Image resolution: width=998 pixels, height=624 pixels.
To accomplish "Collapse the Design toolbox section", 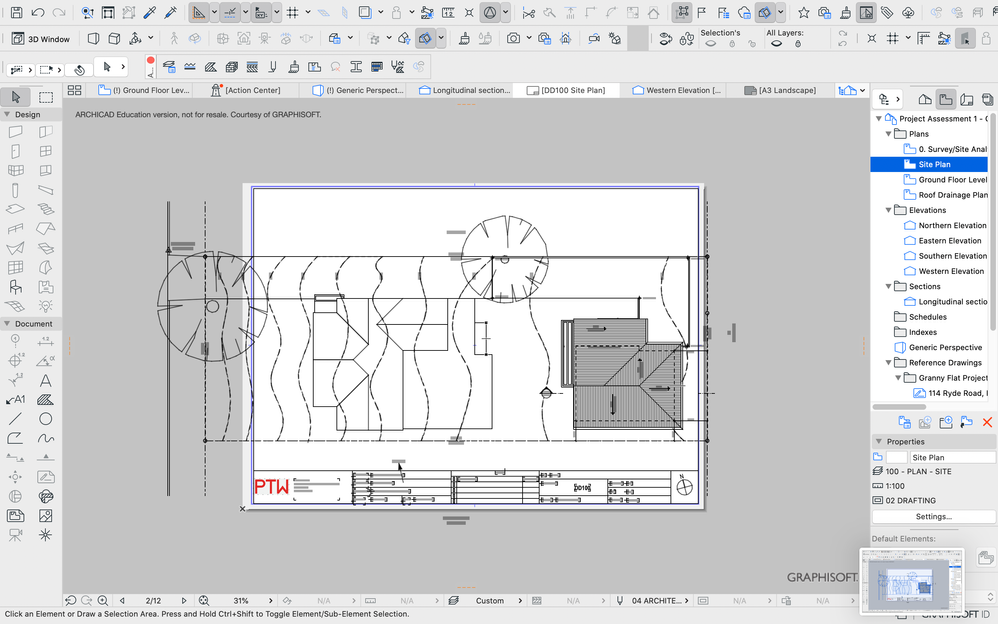I will click(x=8, y=115).
